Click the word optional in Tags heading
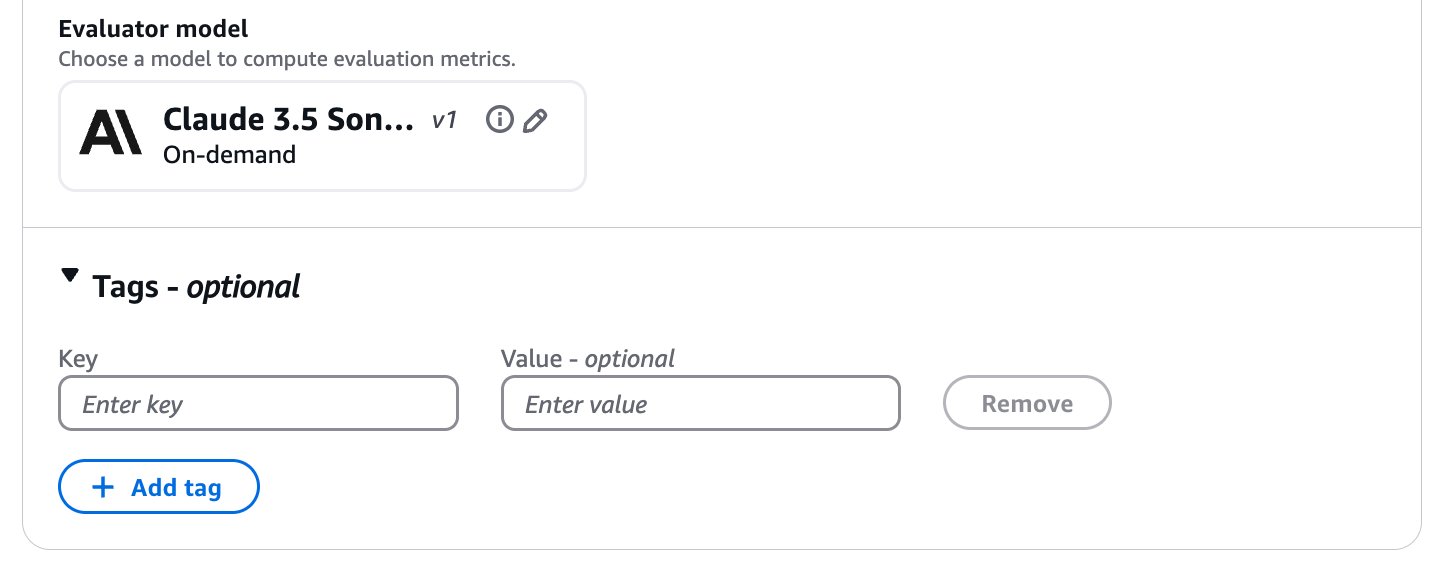This screenshot has height=568, width=1435. tap(243, 287)
